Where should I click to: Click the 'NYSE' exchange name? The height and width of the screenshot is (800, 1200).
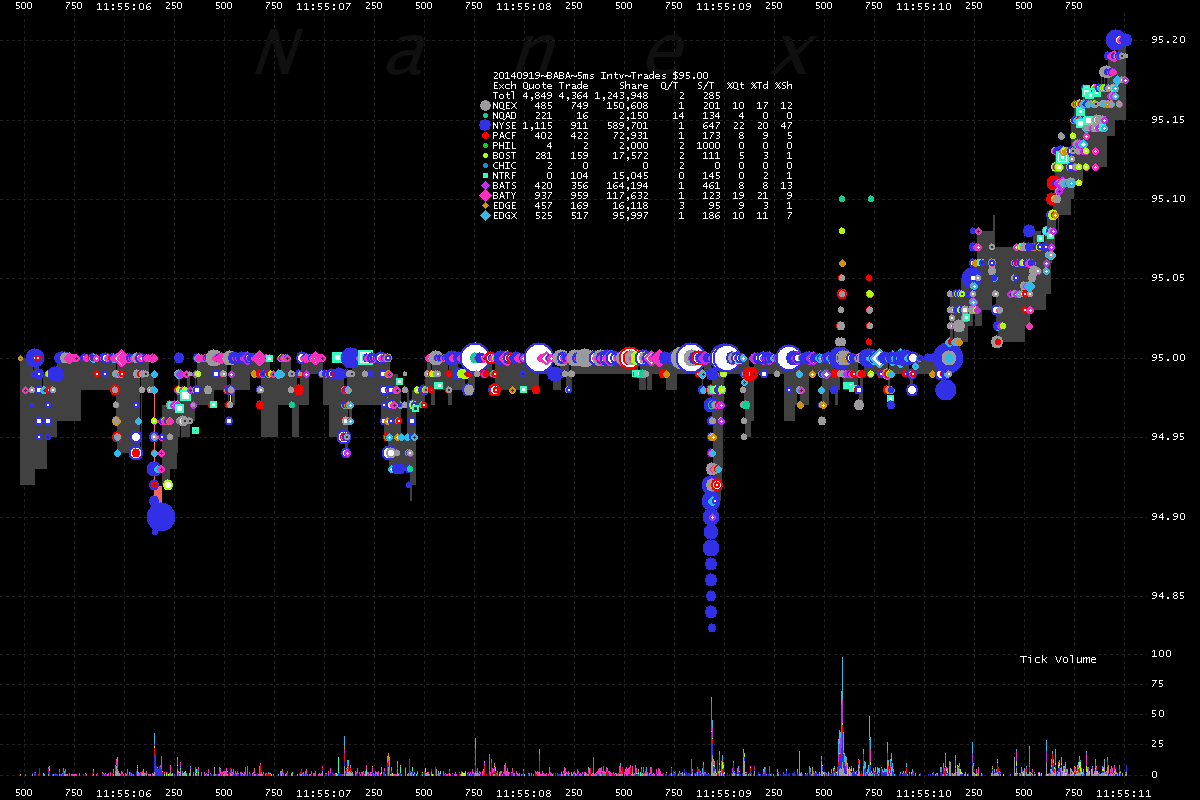[505, 125]
